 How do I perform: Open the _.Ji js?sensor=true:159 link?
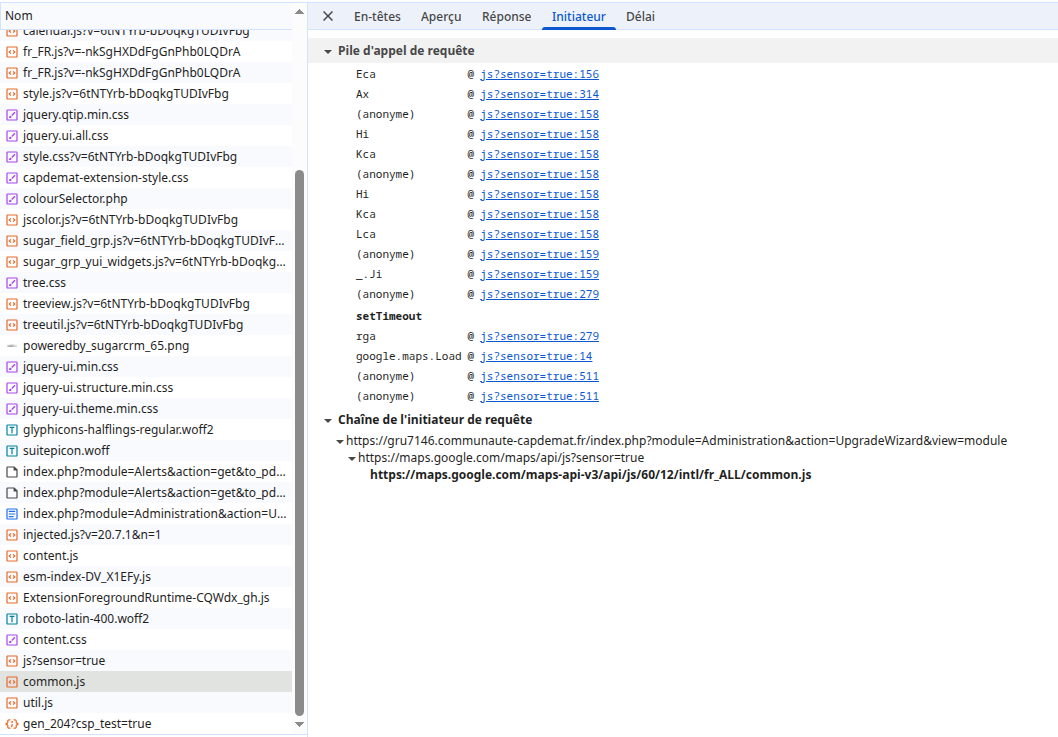(x=539, y=275)
